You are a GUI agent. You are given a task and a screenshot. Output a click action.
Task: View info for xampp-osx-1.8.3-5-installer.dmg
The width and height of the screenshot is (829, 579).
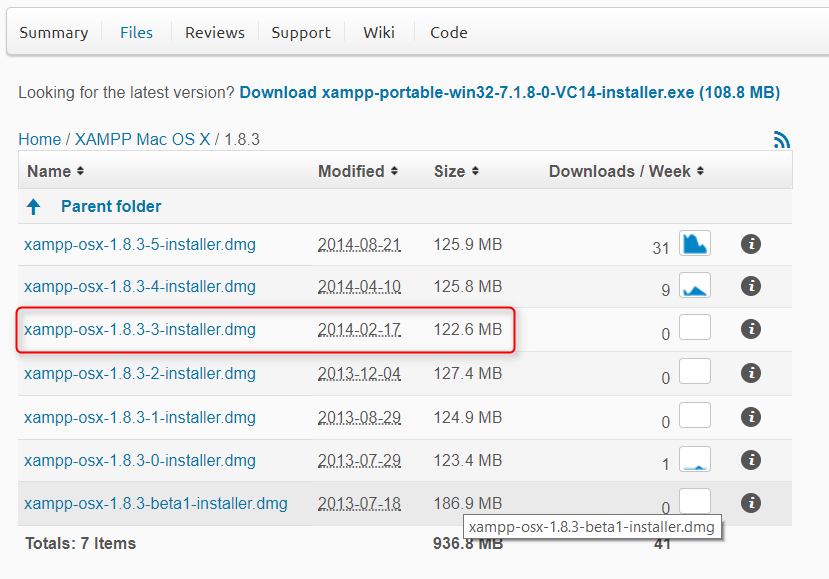point(751,244)
